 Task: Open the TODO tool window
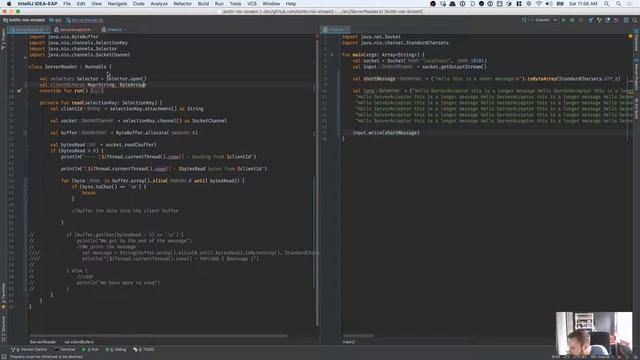coord(144,349)
